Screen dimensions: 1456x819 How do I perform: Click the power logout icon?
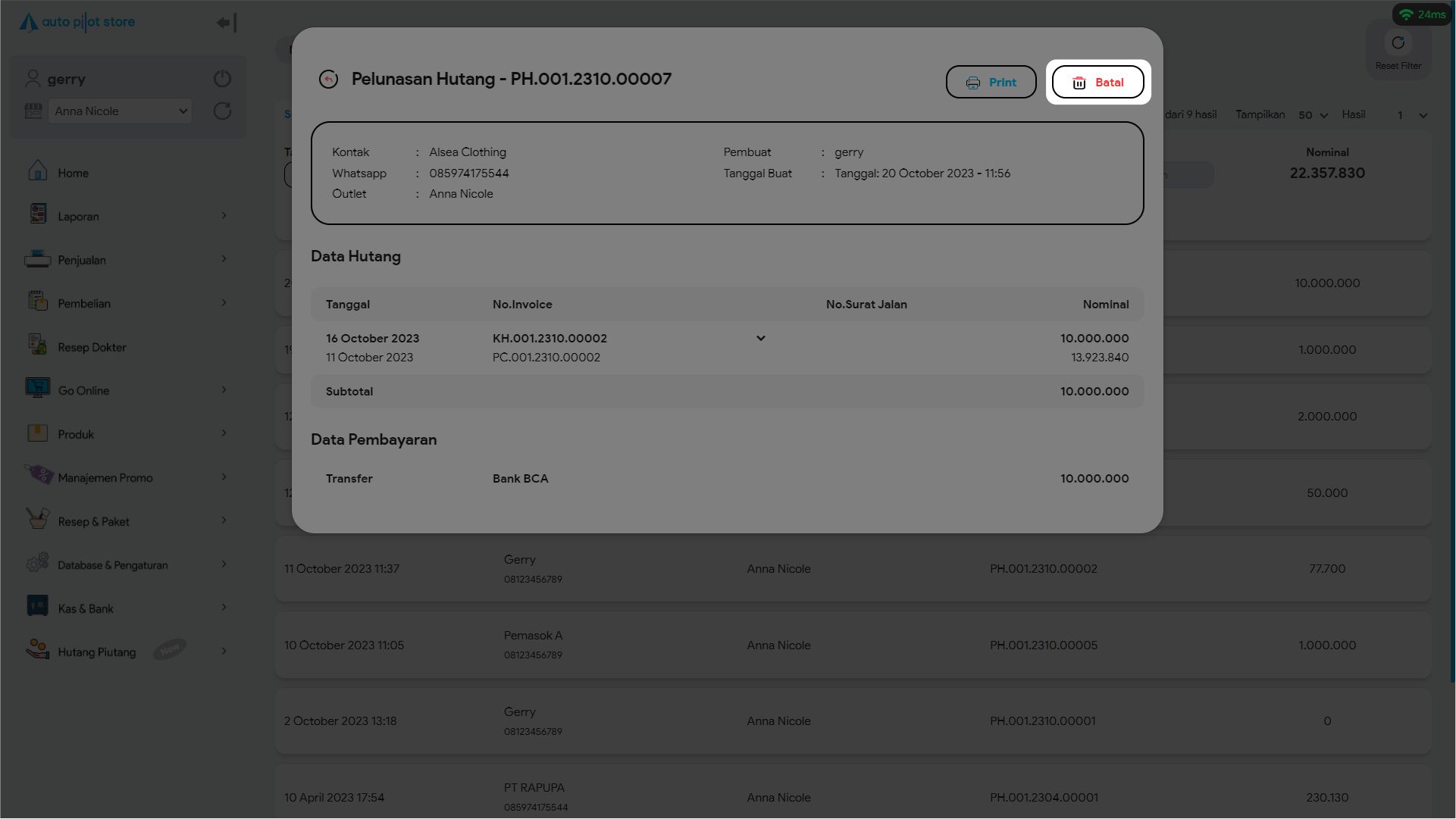pyautogui.click(x=222, y=79)
